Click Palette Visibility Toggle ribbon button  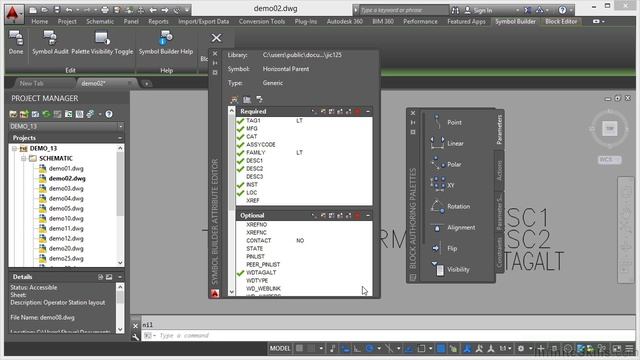coord(102,42)
